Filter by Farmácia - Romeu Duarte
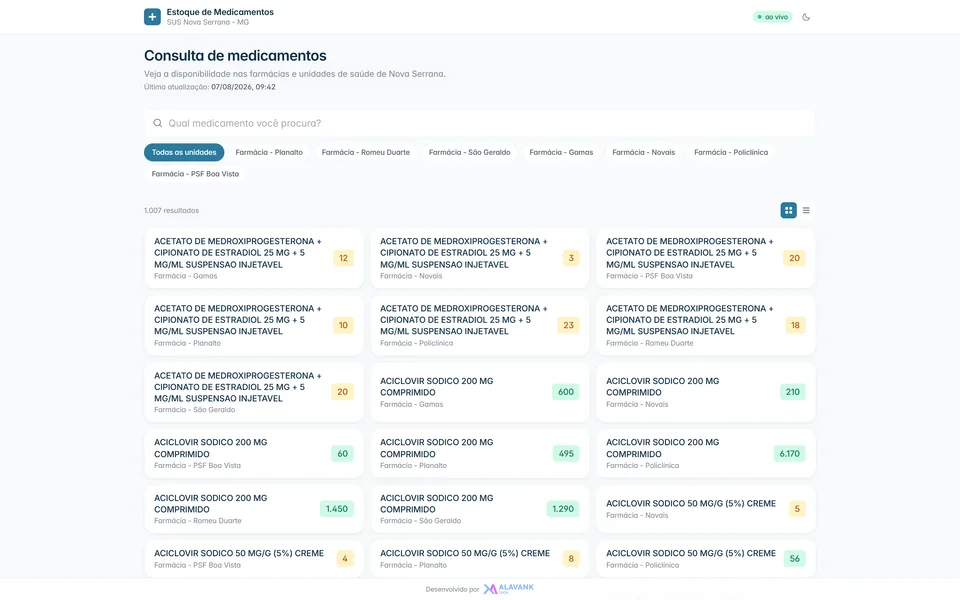This screenshot has height=600, width=960. coord(366,152)
